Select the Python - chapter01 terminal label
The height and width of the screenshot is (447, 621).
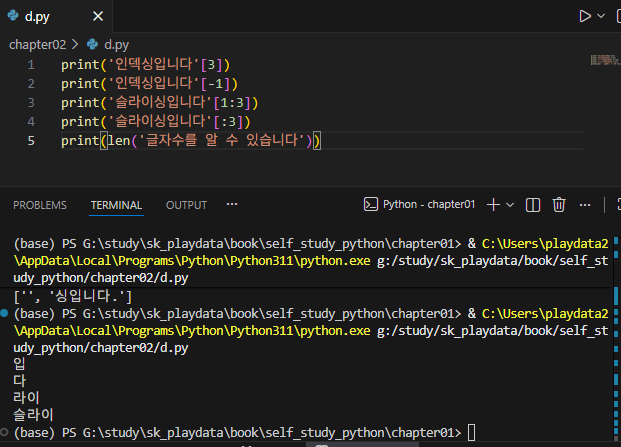tap(429, 204)
